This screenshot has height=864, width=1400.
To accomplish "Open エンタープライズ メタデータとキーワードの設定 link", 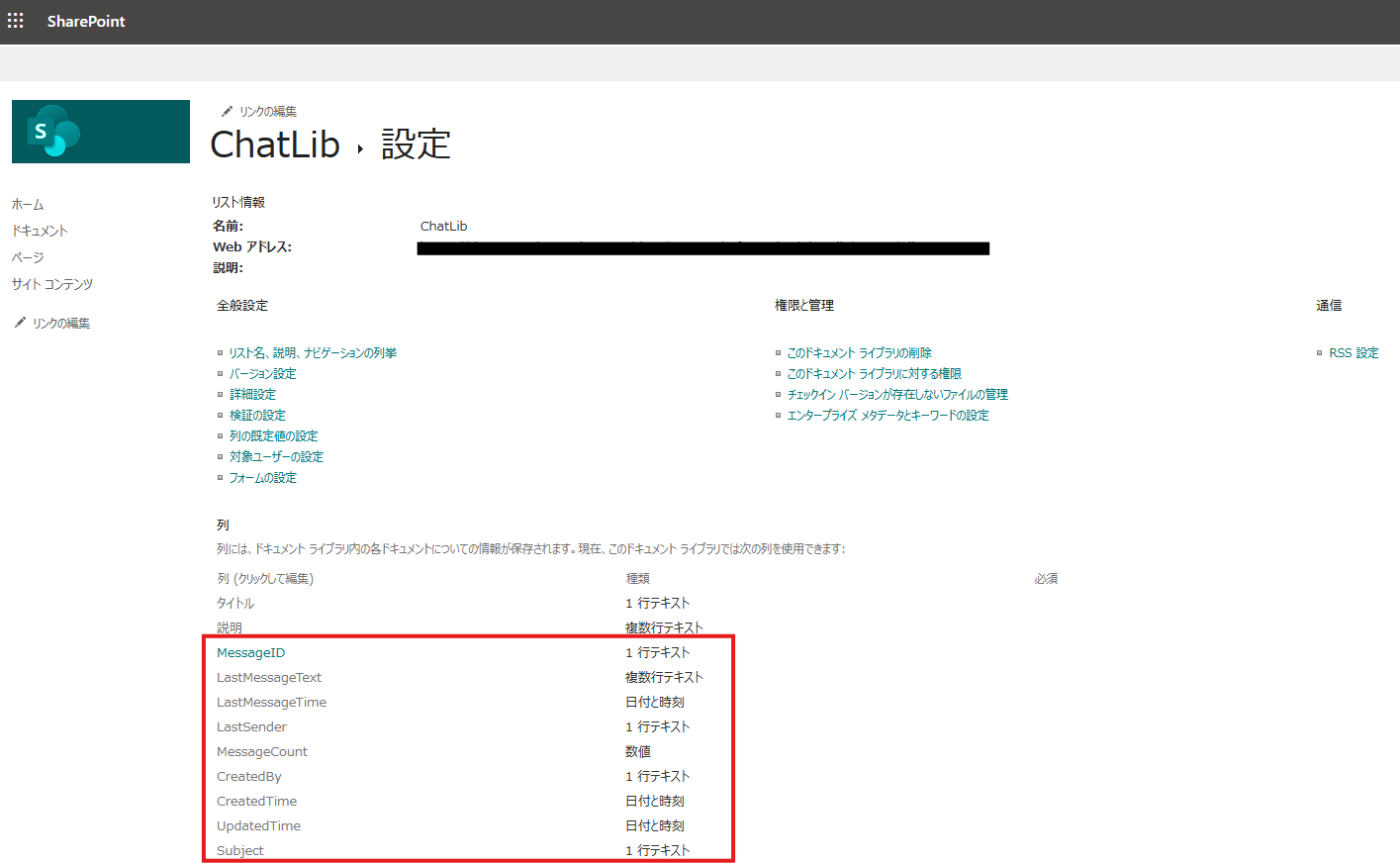I will [888, 416].
